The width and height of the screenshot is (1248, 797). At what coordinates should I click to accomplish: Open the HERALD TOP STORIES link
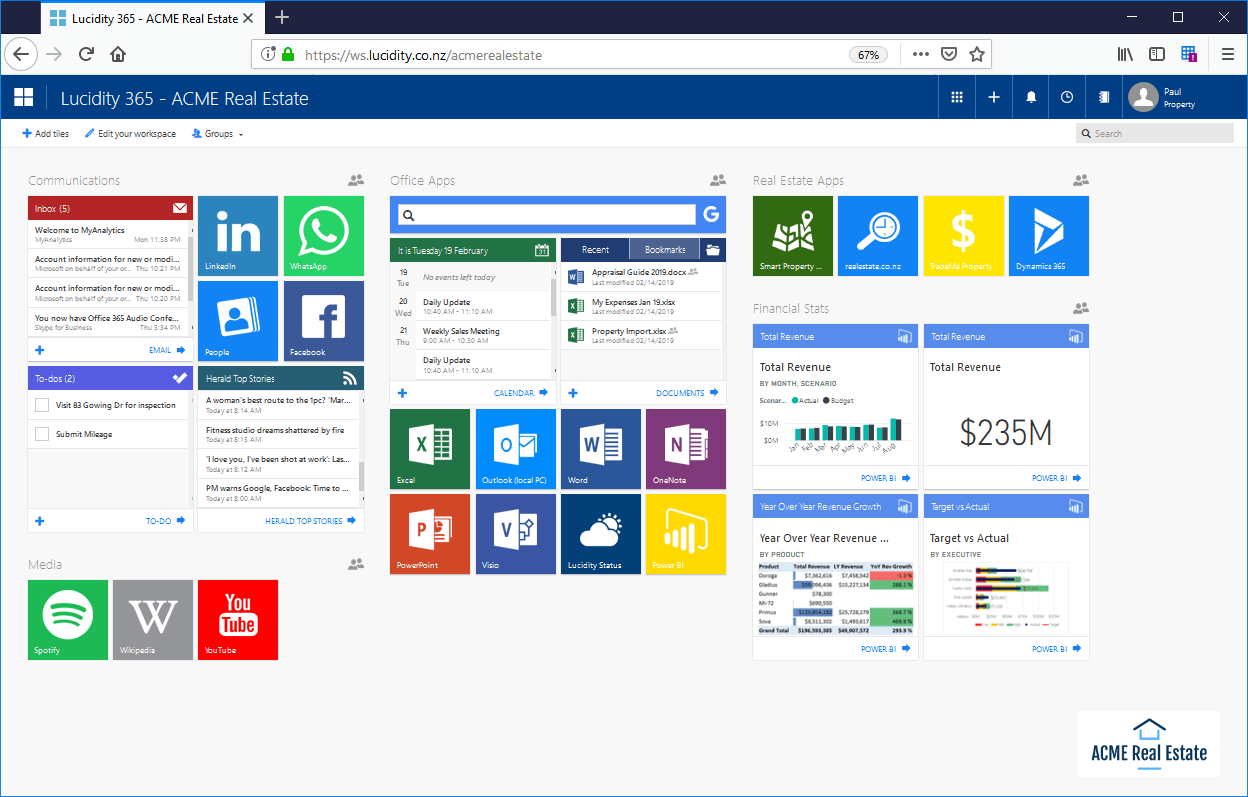(310, 521)
